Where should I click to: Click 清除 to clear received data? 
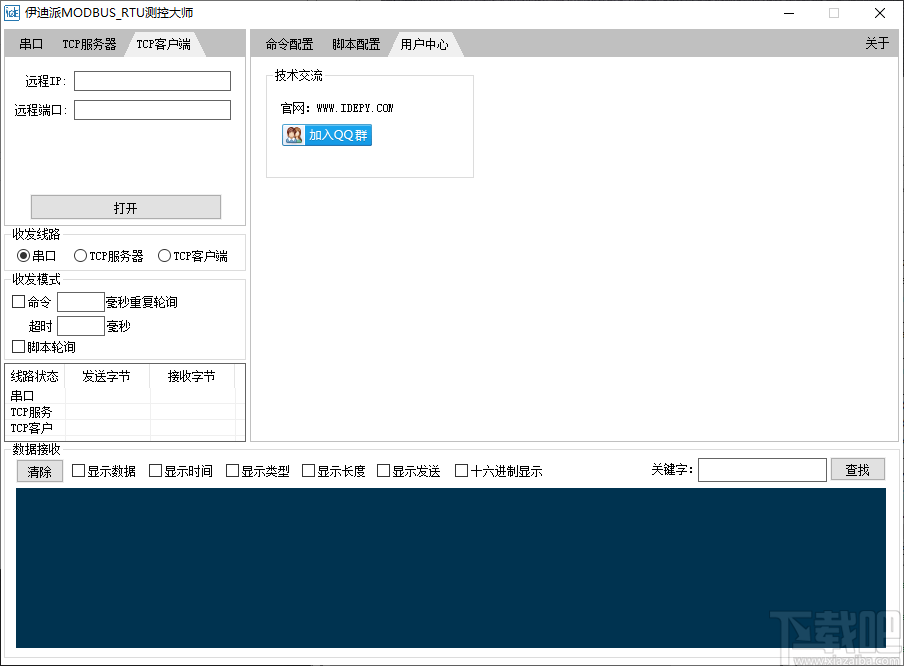pos(39,471)
